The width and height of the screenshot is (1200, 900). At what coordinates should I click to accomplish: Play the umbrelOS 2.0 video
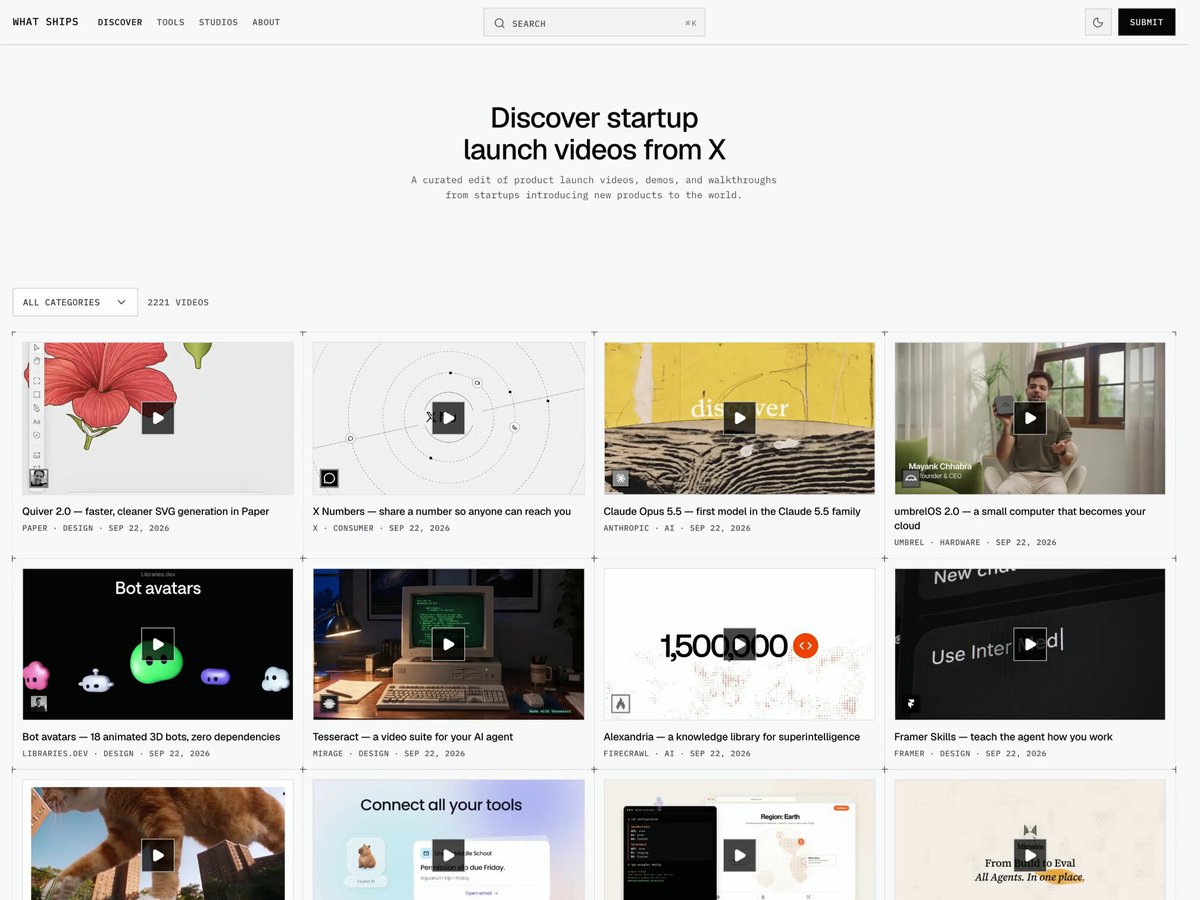pyautogui.click(x=1030, y=418)
